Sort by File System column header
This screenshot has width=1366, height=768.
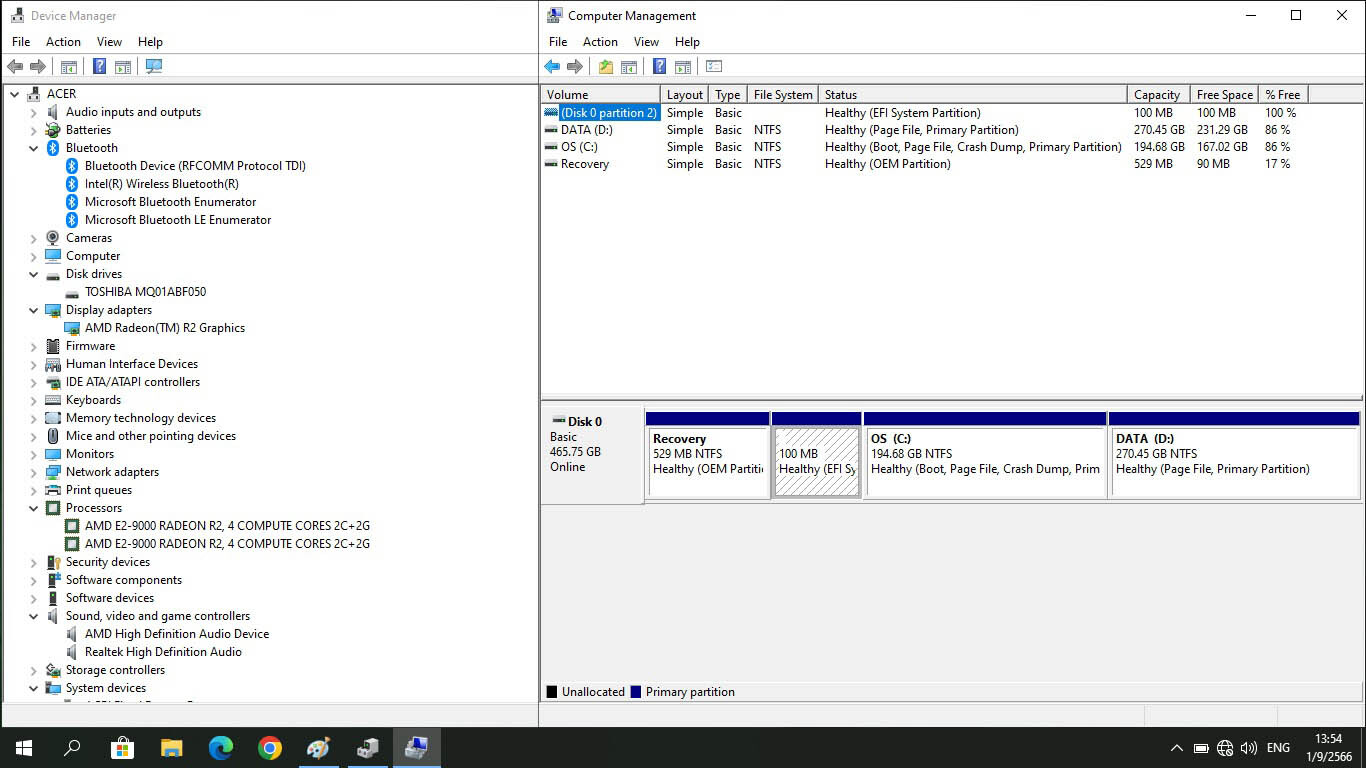coord(783,95)
